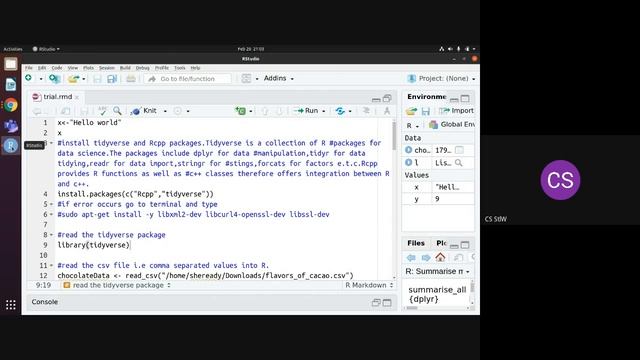Click the New File plus icon
Image resolution: width=640 pixels, height=360 pixels.
[x=29, y=78]
